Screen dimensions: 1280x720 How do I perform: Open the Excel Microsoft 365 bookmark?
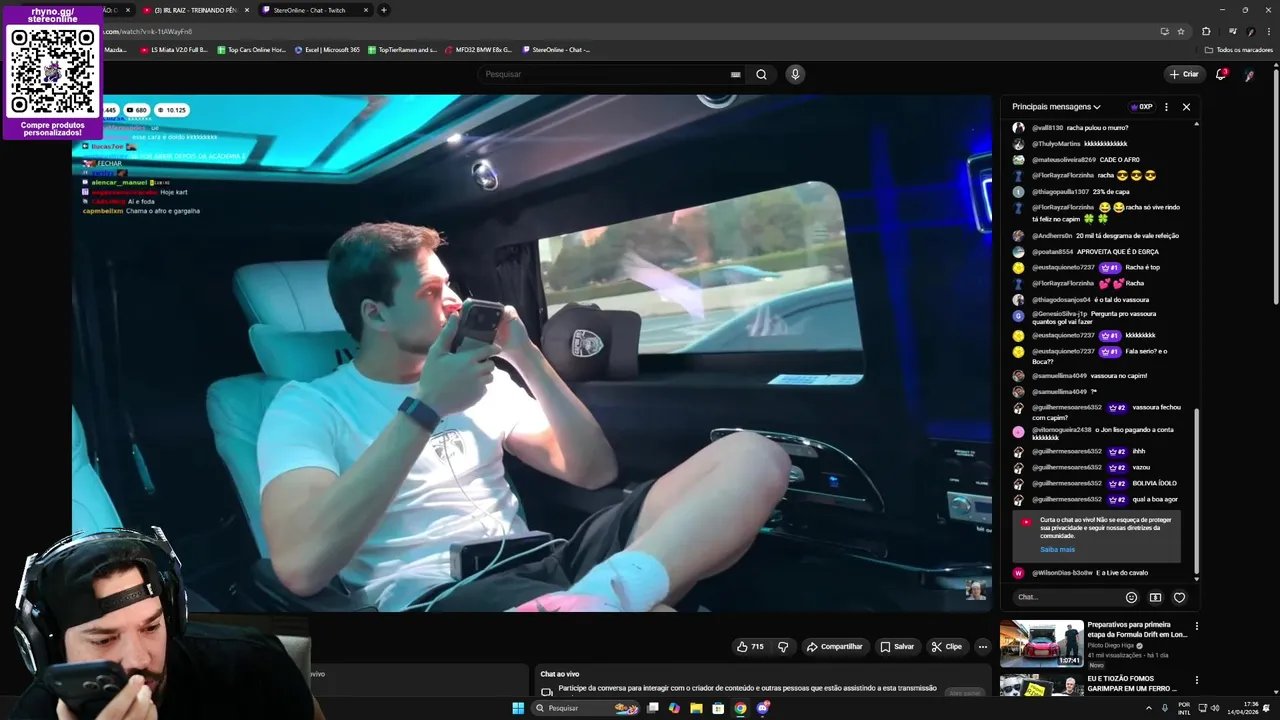[327, 49]
